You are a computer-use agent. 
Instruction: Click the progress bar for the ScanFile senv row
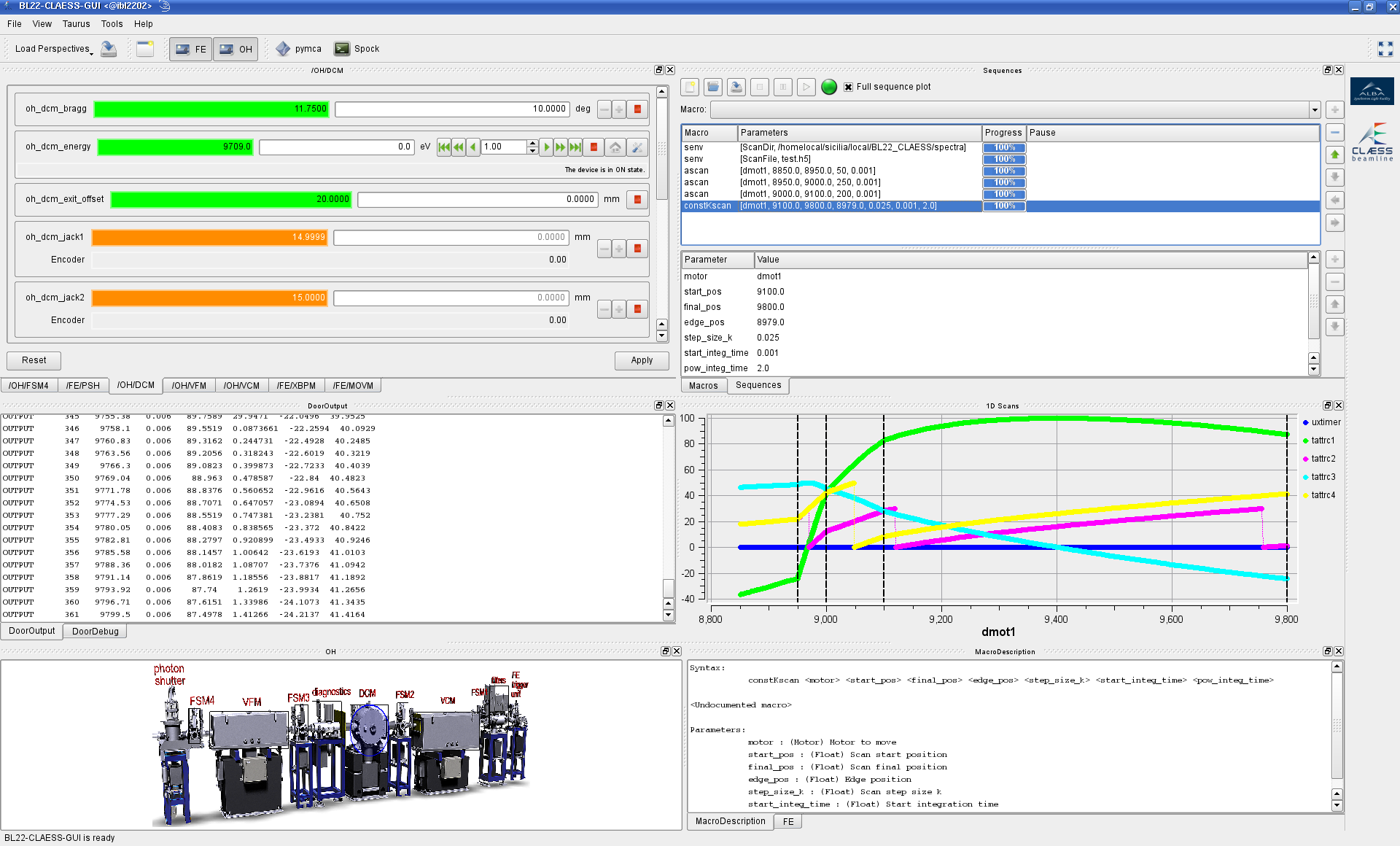point(1004,159)
